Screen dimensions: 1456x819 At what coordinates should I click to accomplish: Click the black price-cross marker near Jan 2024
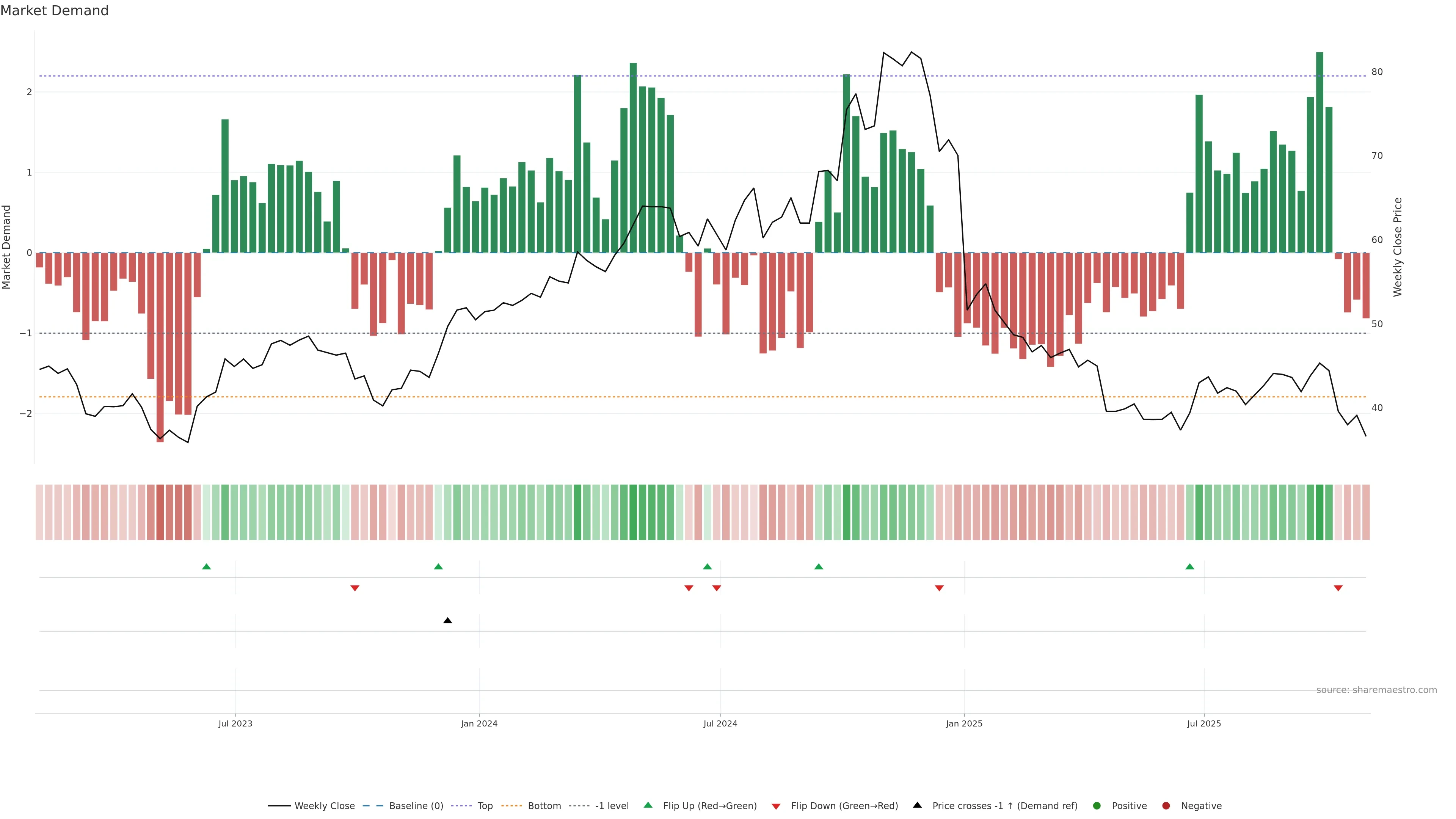tap(448, 621)
